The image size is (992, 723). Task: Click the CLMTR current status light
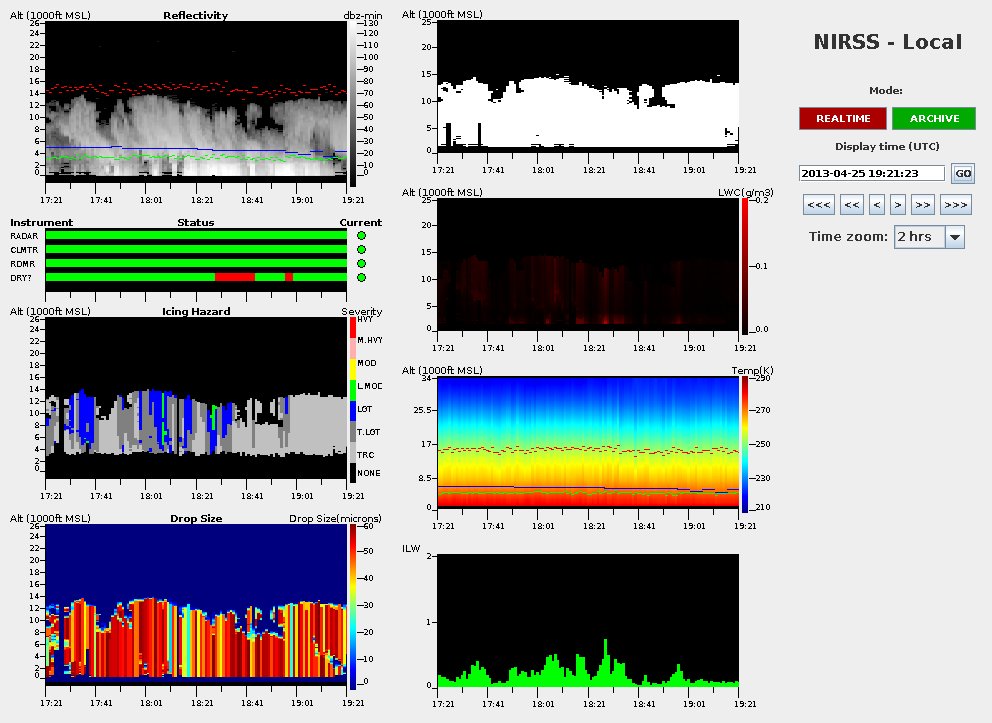coord(361,250)
